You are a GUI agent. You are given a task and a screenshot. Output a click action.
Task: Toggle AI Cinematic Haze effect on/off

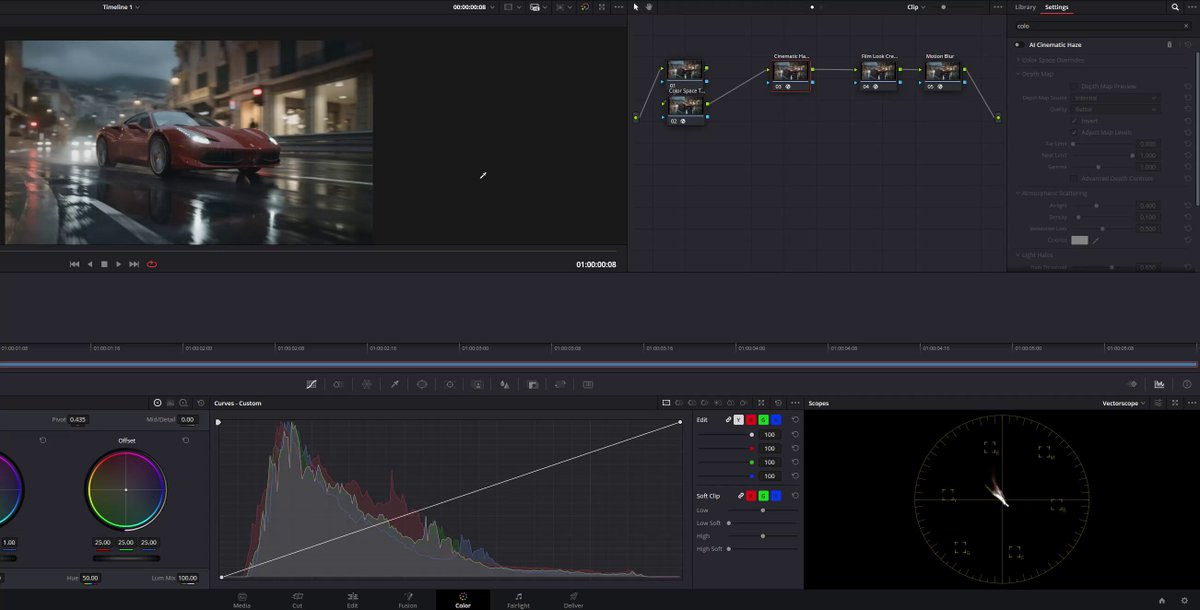point(1017,45)
